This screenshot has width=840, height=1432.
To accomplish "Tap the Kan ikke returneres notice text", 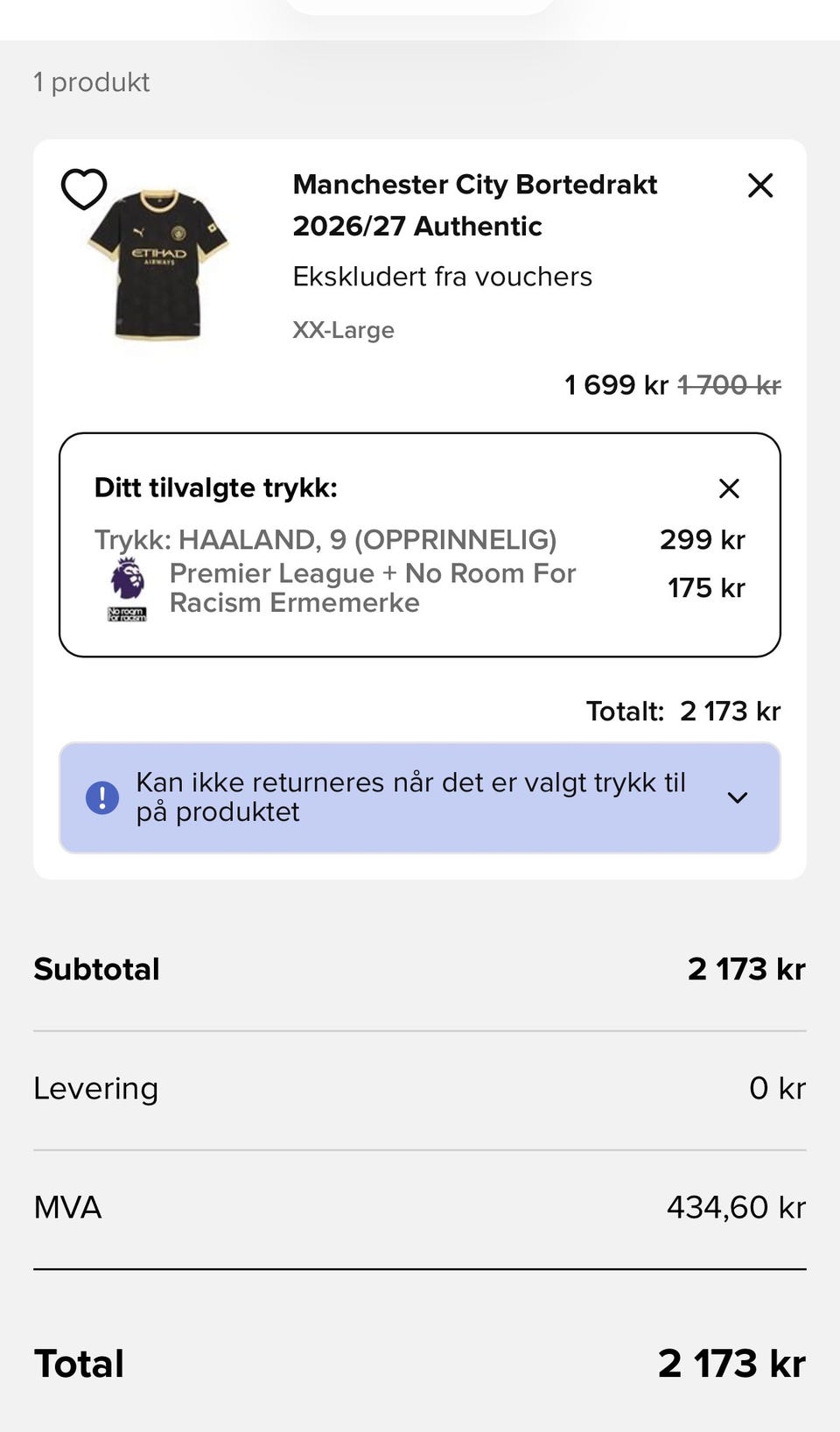I will [x=410, y=797].
